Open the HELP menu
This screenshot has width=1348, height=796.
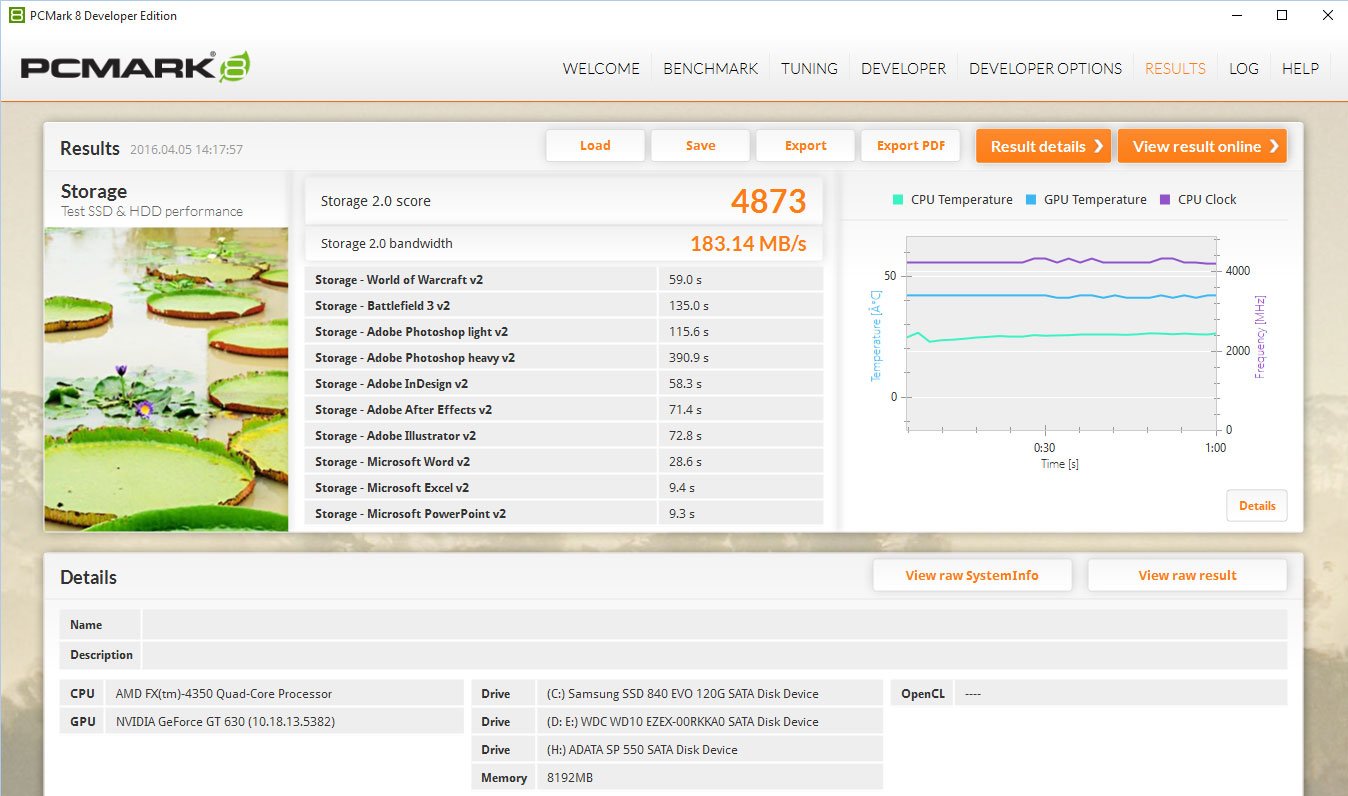1300,68
